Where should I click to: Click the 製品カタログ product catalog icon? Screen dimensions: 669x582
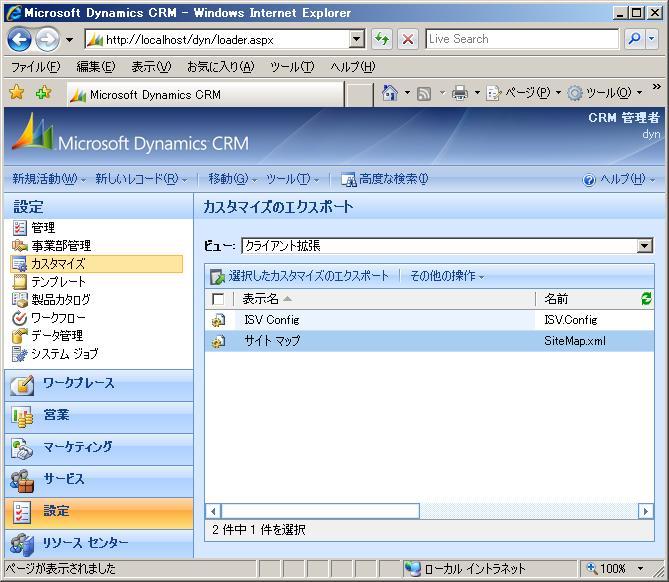[x=20, y=300]
